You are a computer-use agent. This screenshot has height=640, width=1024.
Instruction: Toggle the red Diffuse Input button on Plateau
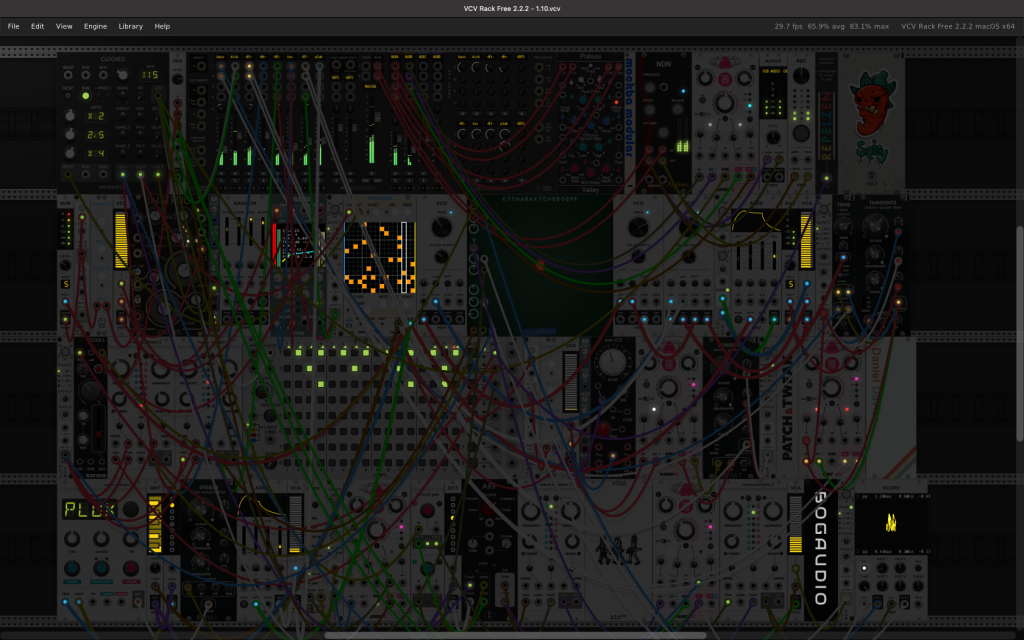pyautogui.click(x=616, y=103)
